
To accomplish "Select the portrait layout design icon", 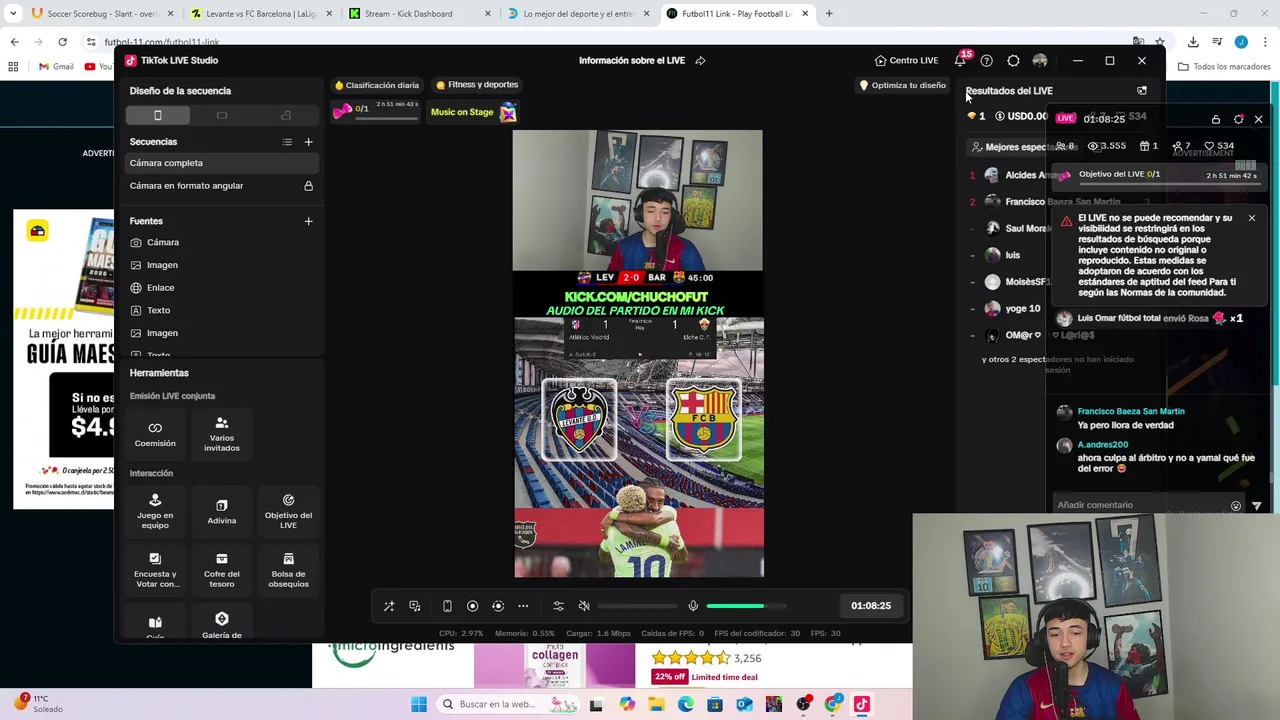I will click(158, 116).
